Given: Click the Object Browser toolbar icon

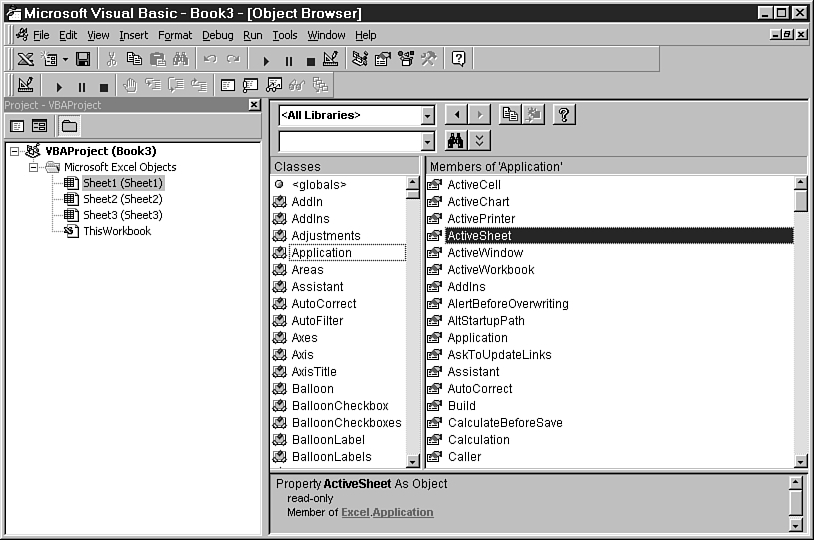Looking at the screenshot, I should 406,60.
